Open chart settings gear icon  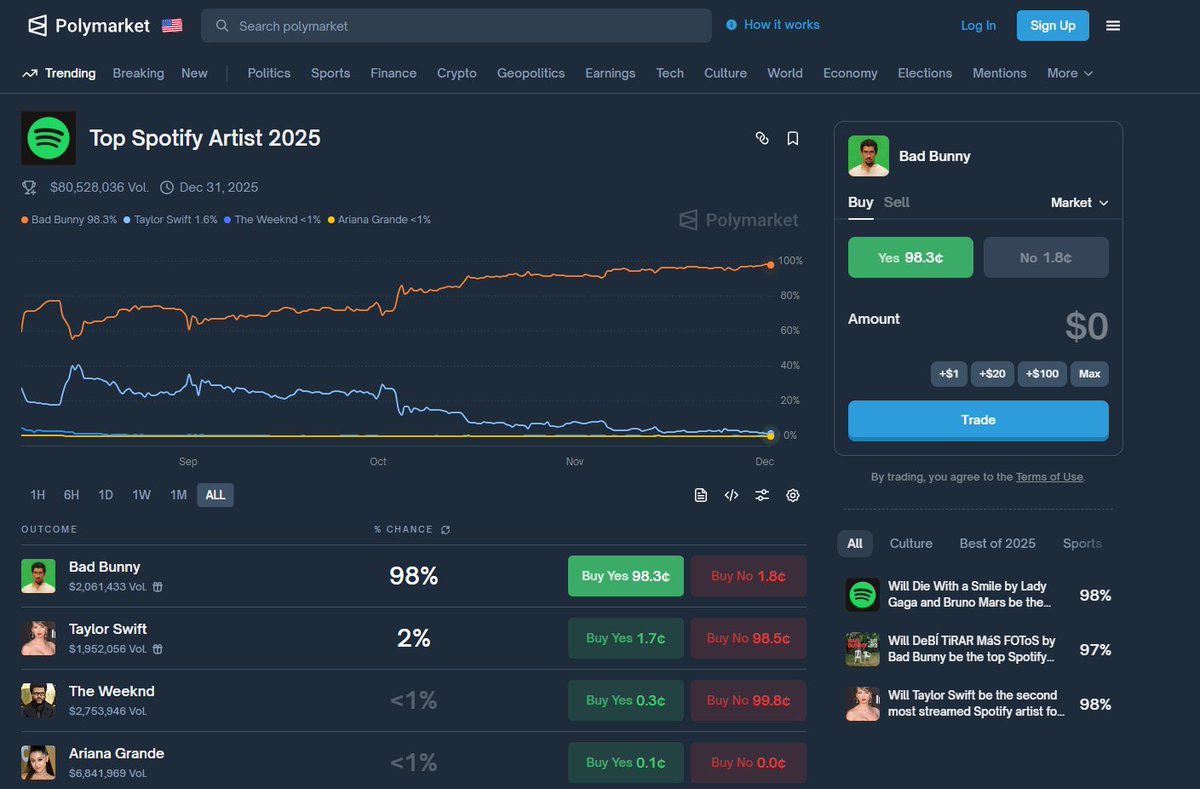[793, 495]
